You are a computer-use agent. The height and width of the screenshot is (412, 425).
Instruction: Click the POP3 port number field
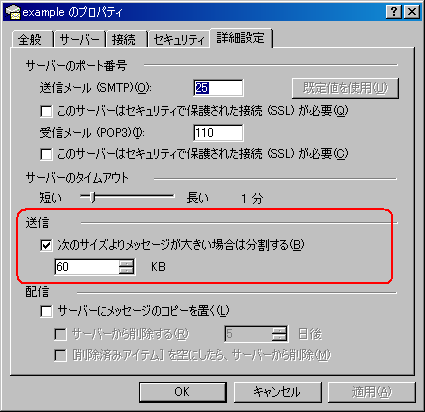pos(218,133)
